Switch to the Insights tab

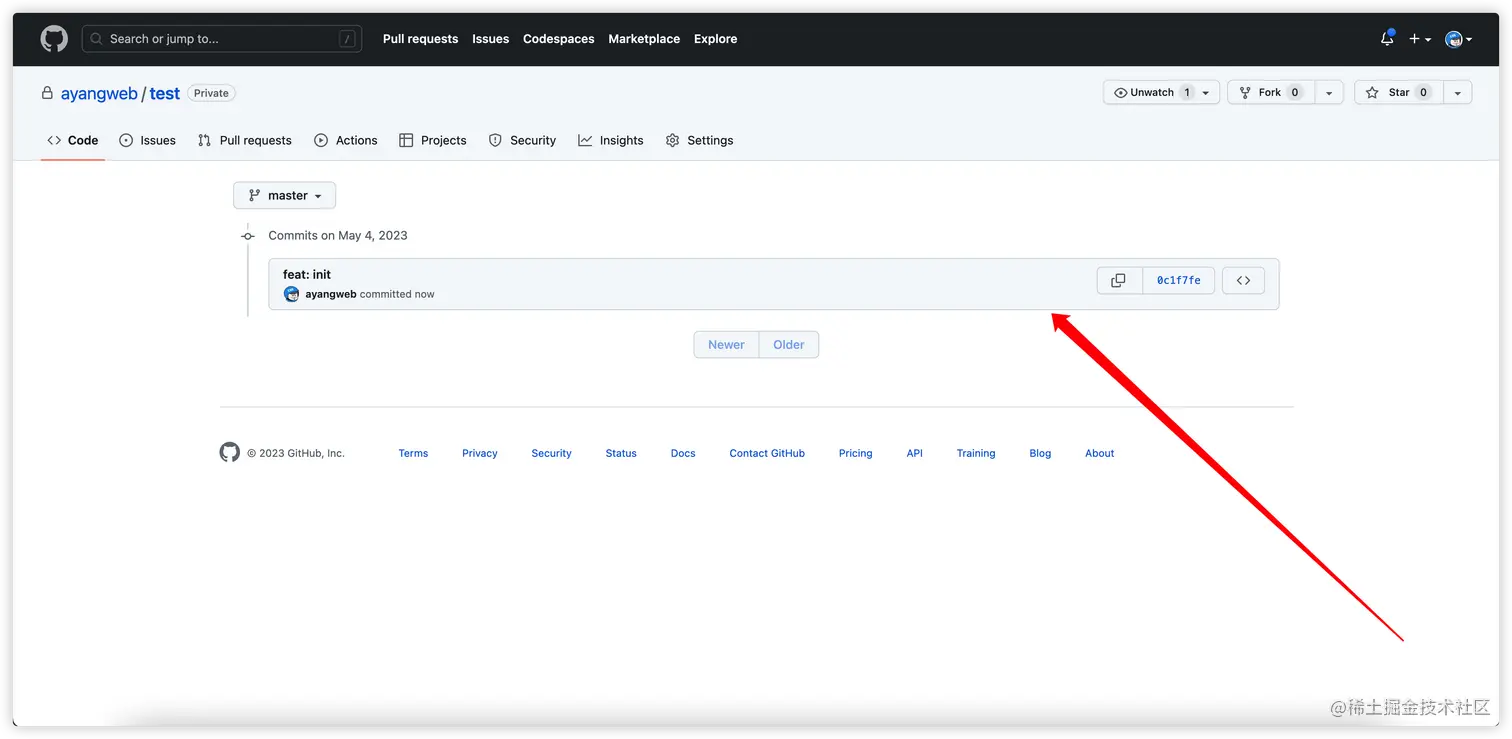pyautogui.click(x=611, y=140)
